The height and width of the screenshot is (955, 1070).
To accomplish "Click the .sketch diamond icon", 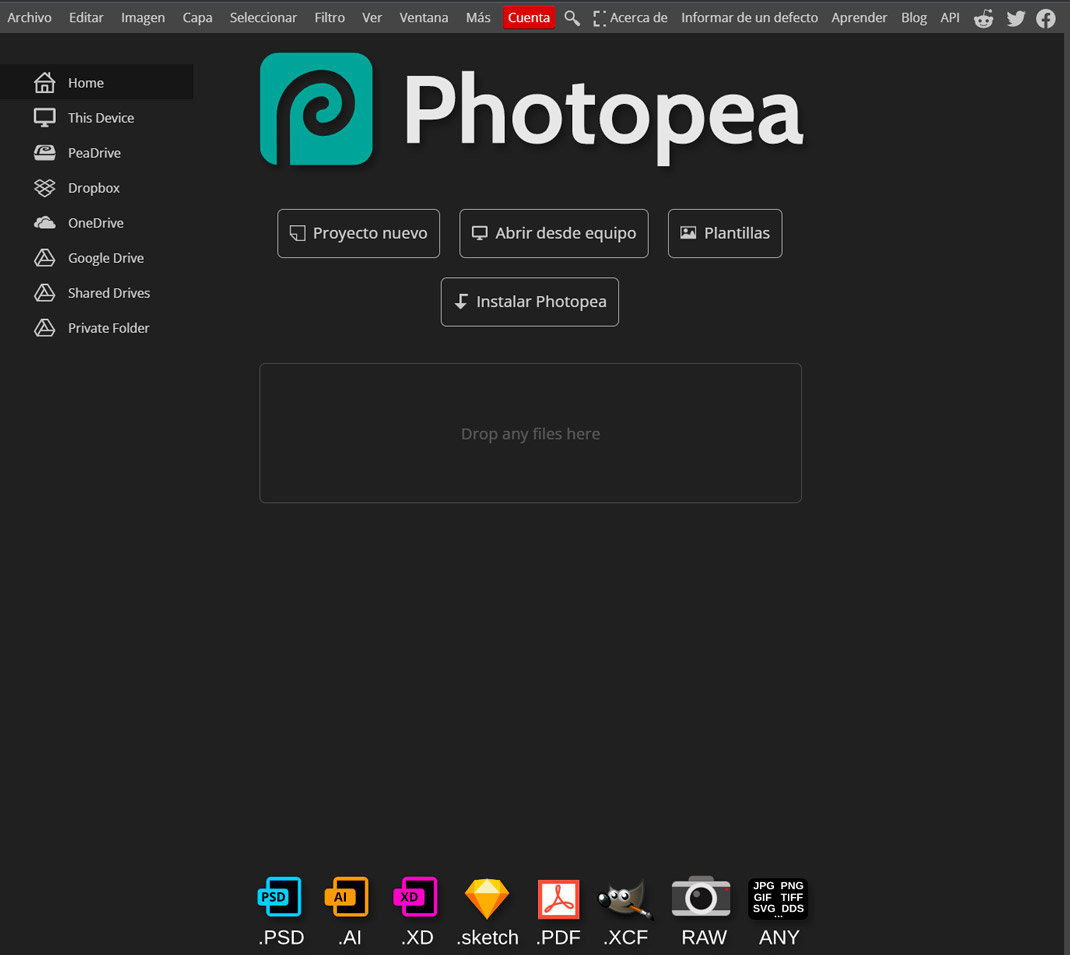I will [x=487, y=898].
